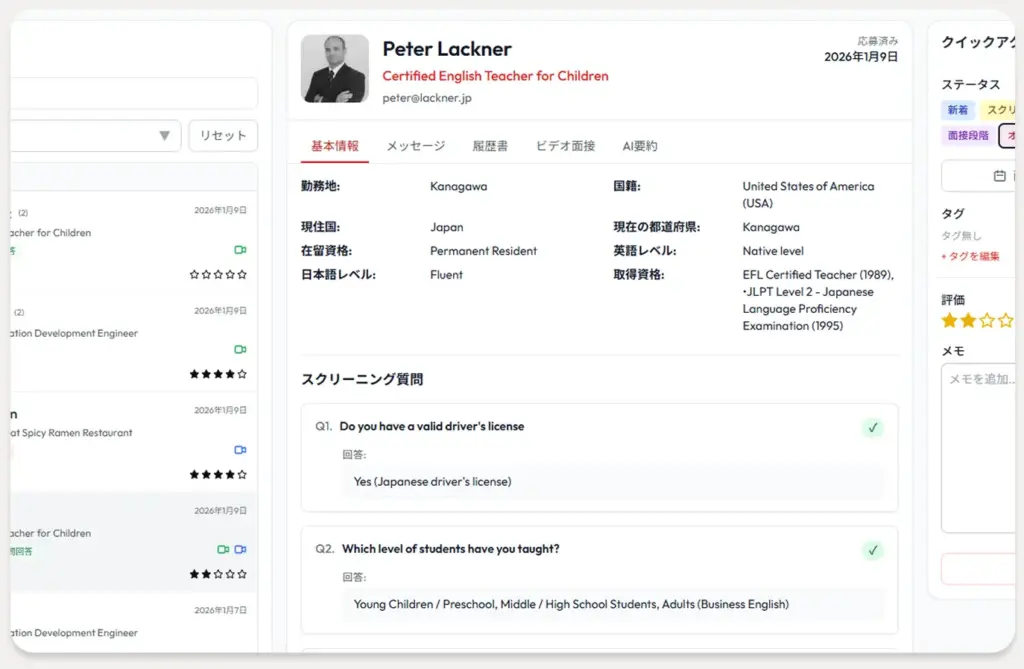Click the "Permanent Resident" value
The image size is (1024, 669).
point(483,251)
